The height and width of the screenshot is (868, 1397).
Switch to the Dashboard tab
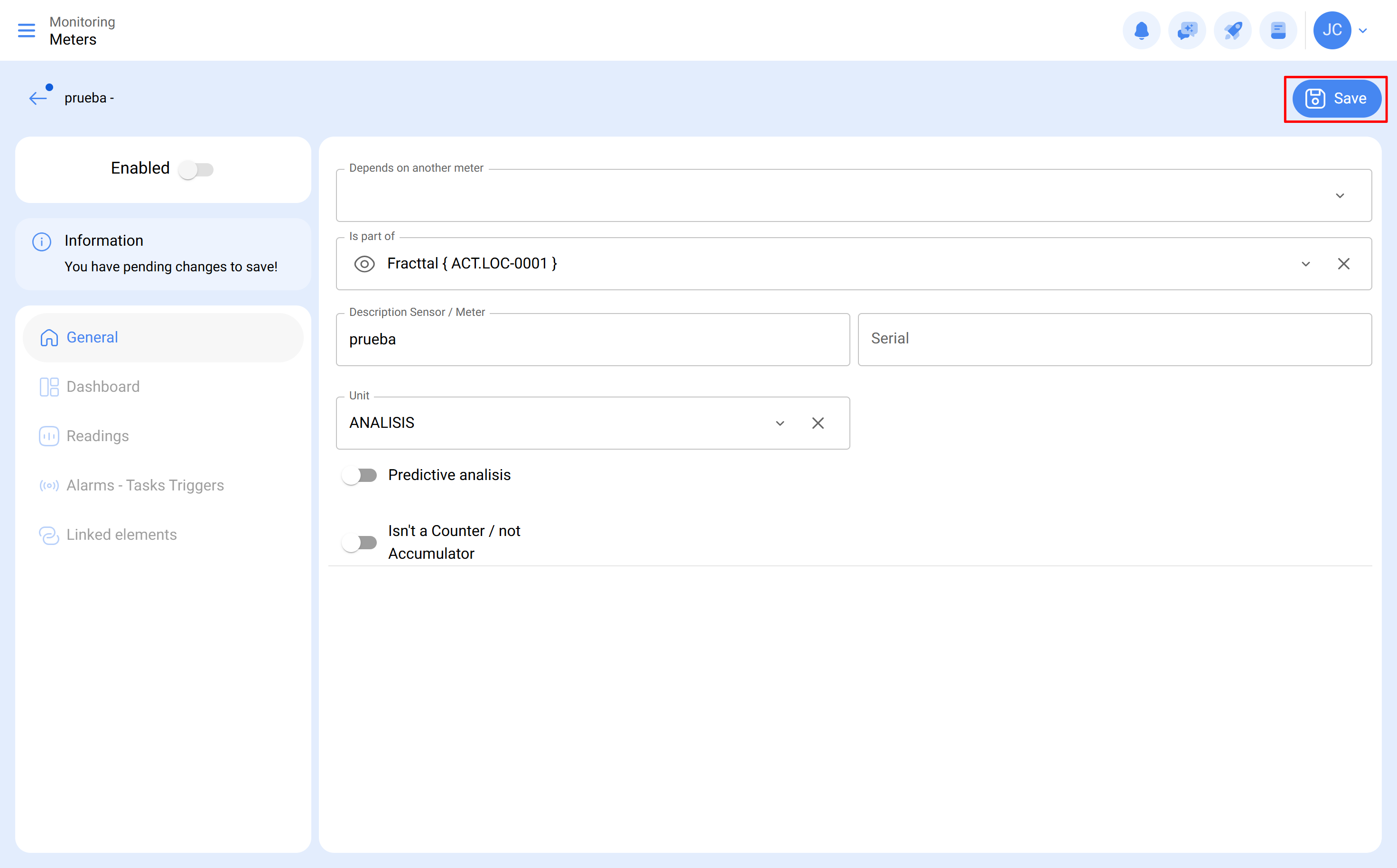pos(103,387)
